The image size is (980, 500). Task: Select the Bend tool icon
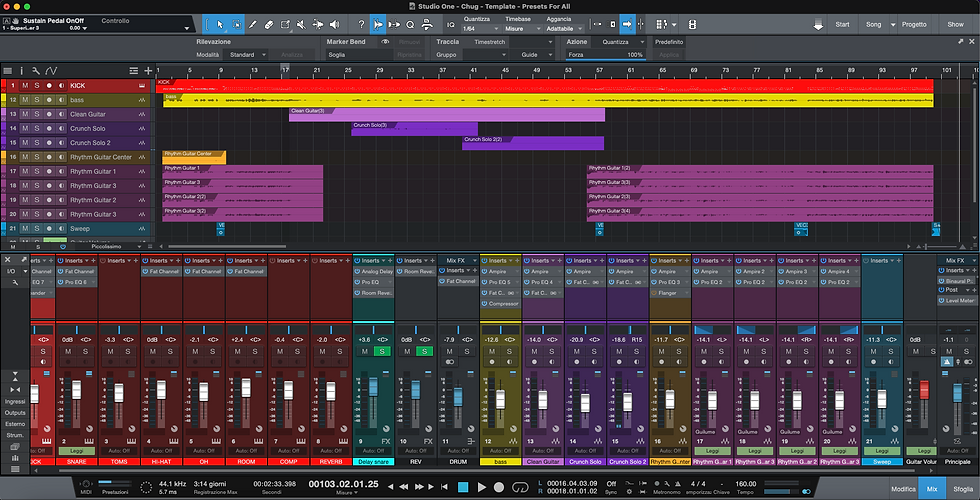click(318, 24)
